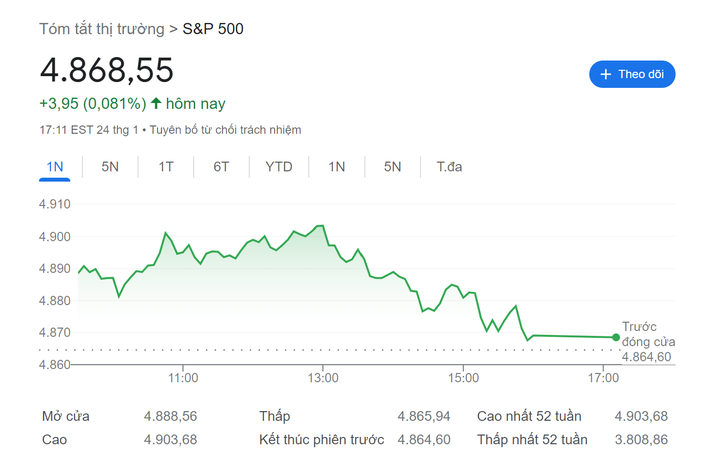Screen dimensions: 720x455
Task: Click the Trước đóng cửa label
Action: [x=647, y=333]
